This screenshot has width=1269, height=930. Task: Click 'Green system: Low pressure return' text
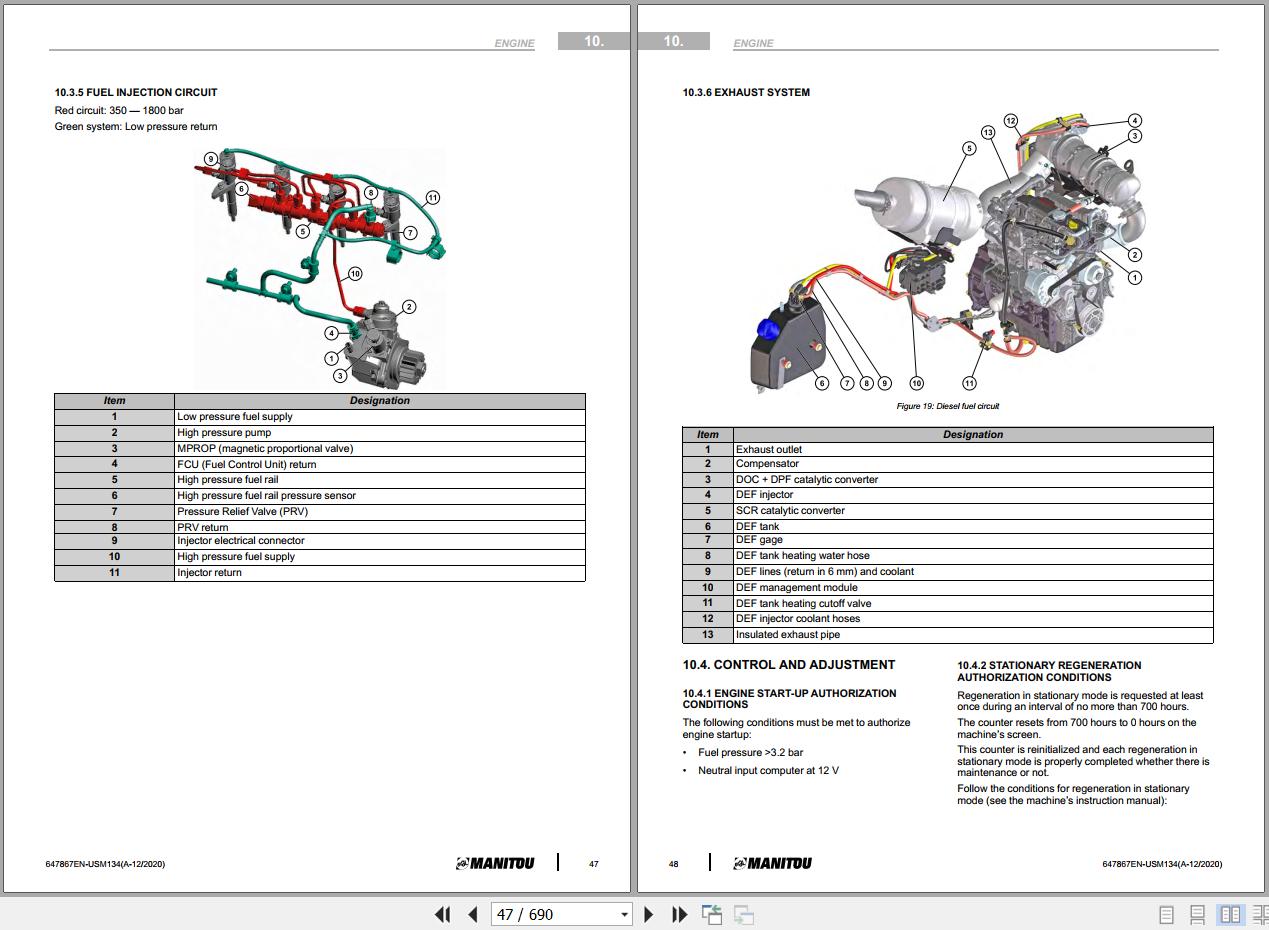pyautogui.click(x=136, y=126)
